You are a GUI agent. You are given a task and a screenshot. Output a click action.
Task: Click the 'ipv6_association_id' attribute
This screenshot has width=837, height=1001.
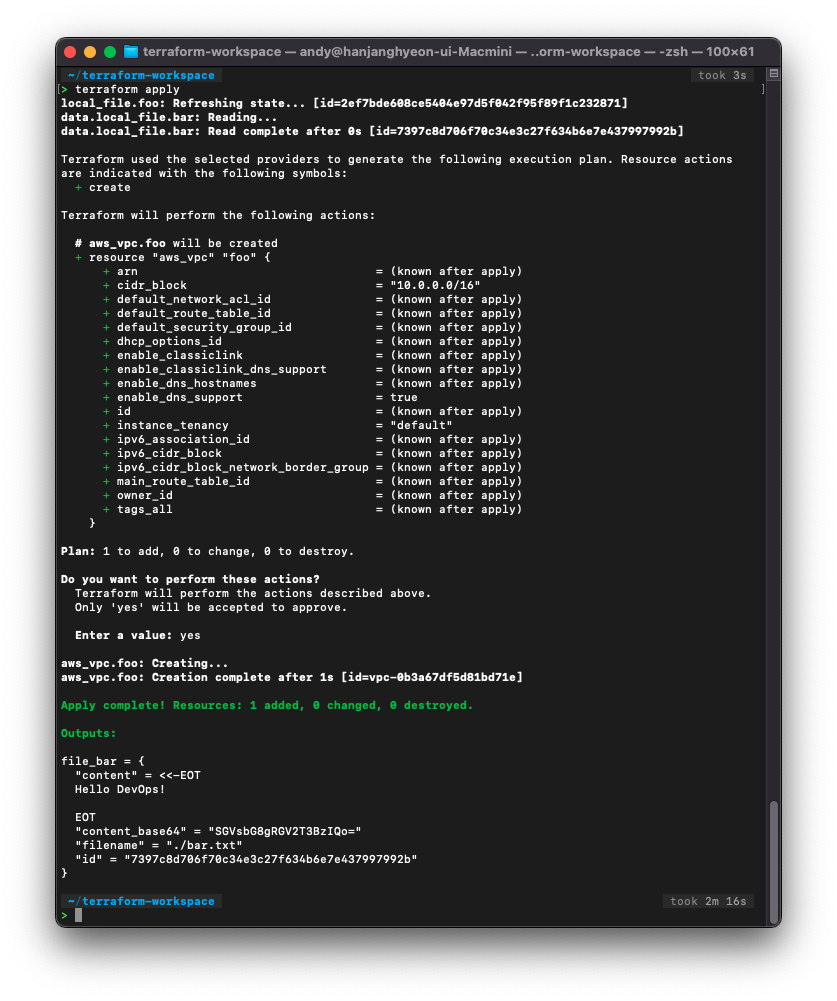tap(183, 439)
